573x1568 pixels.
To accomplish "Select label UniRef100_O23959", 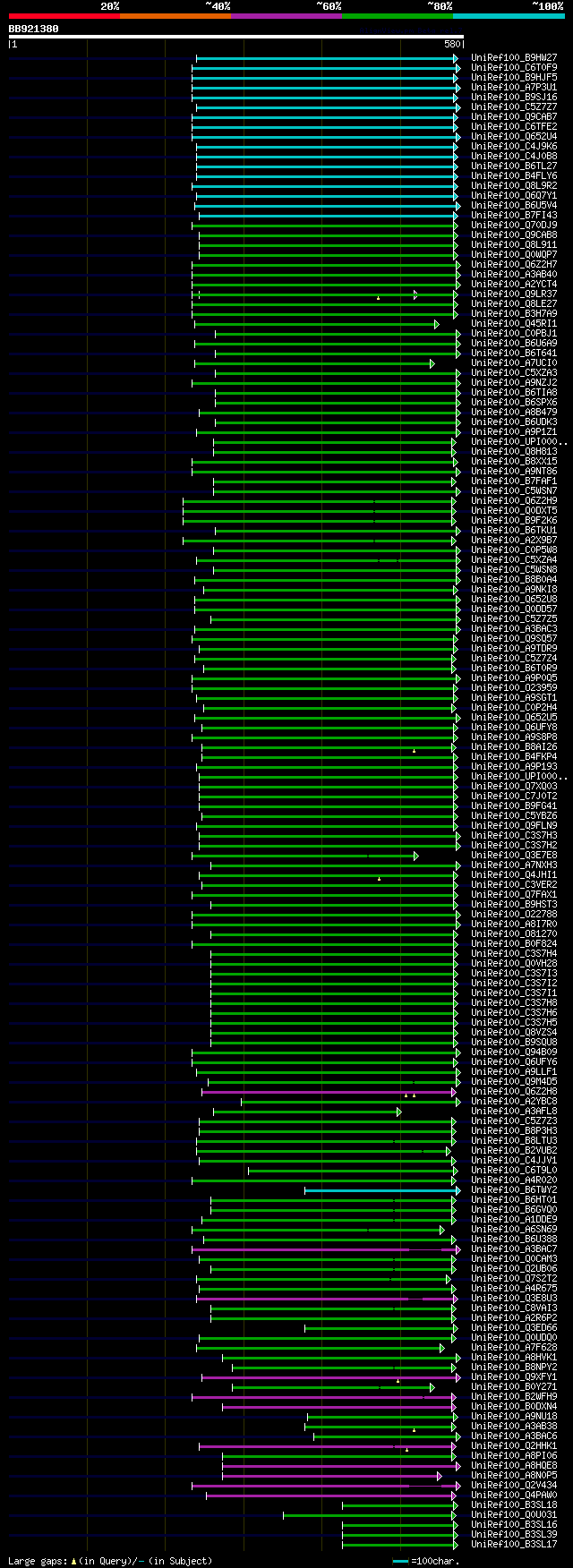I will coord(514,688).
